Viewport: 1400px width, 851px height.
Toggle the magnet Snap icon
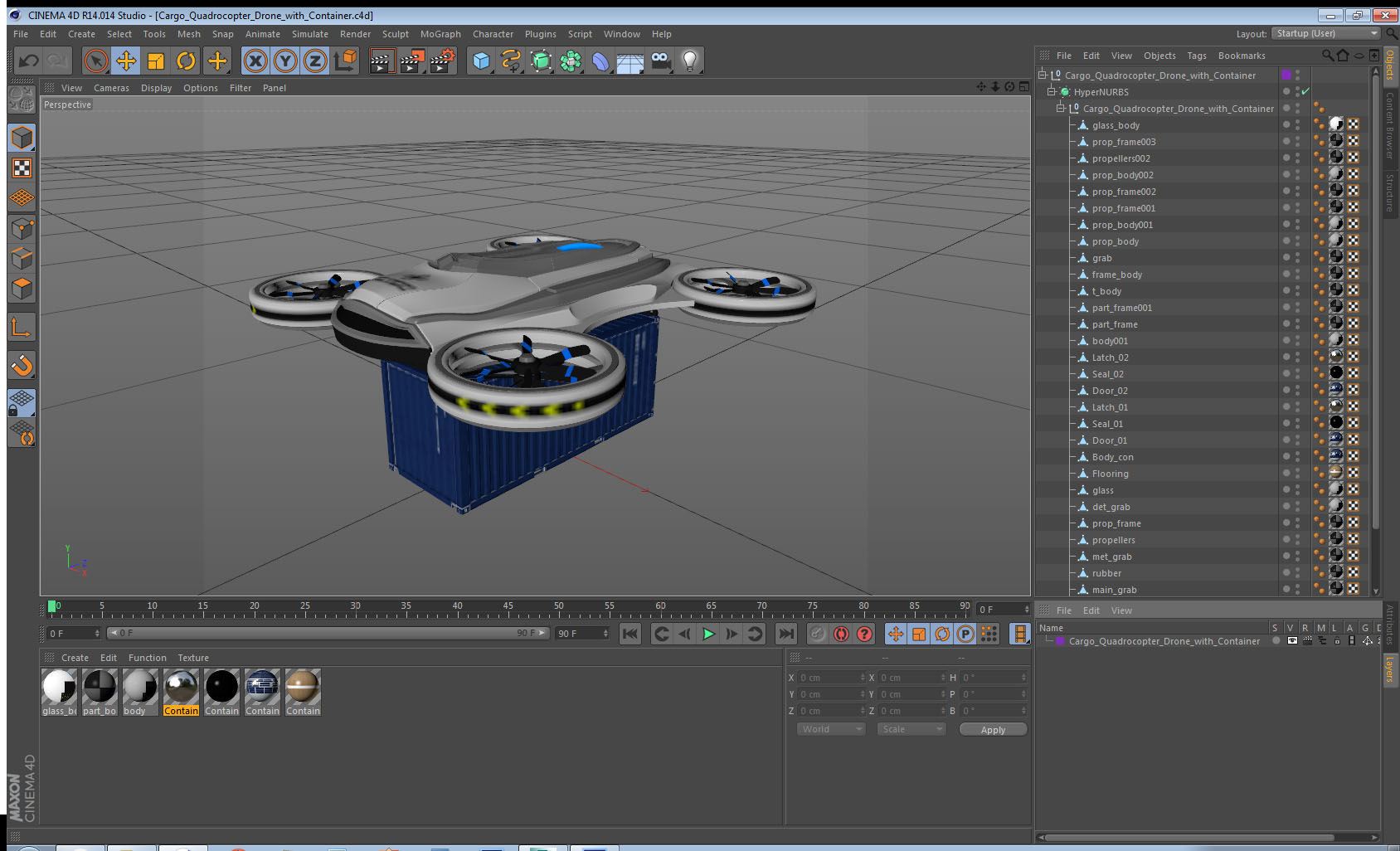click(x=22, y=365)
